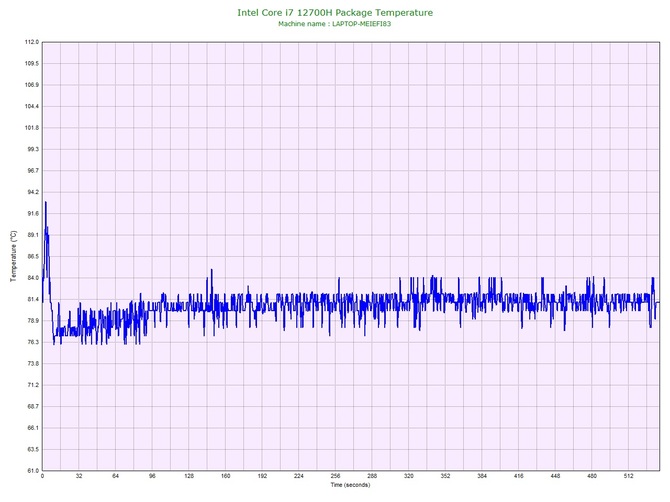This screenshot has height=502, width=670.
Task: Click the 68.7 value on the temperature axis
Action: point(32,406)
